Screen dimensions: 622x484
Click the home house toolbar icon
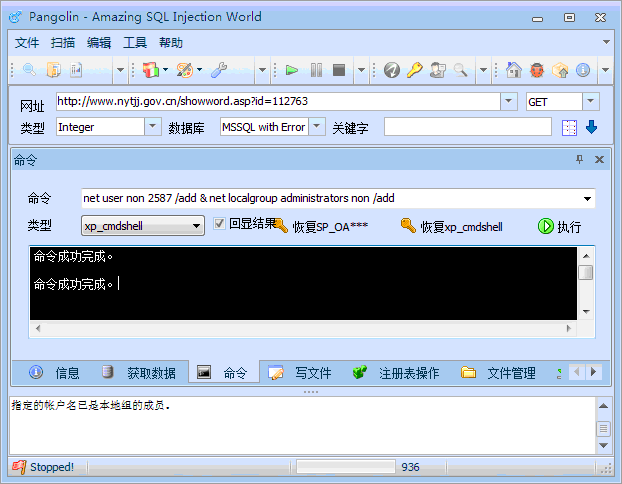[x=514, y=70]
